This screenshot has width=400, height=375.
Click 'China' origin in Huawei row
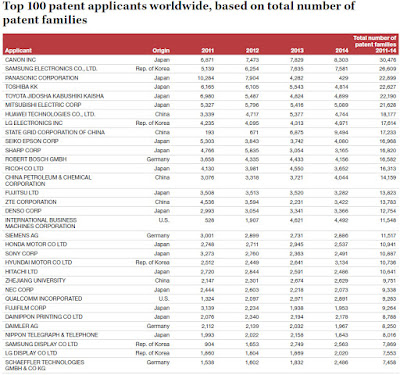tap(162, 114)
